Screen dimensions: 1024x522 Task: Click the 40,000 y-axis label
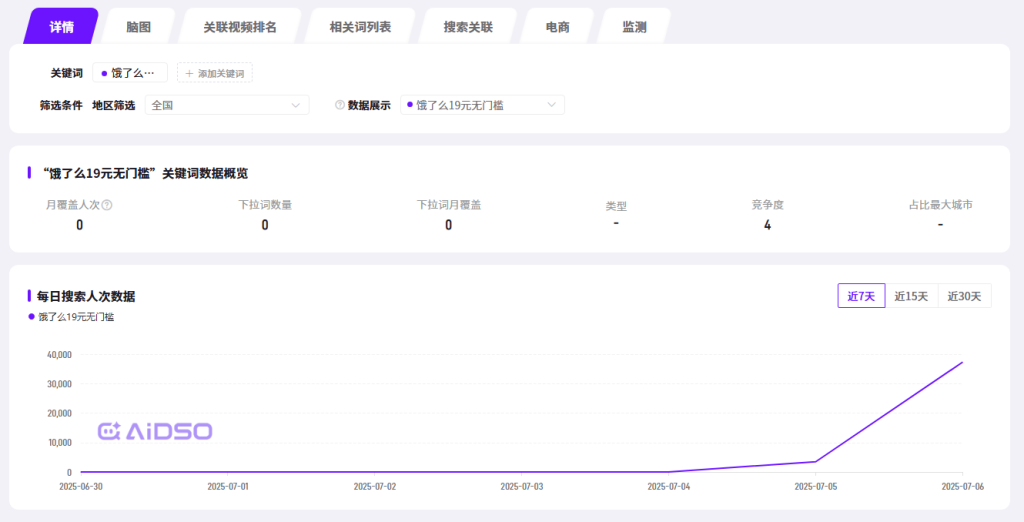pos(59,354)
